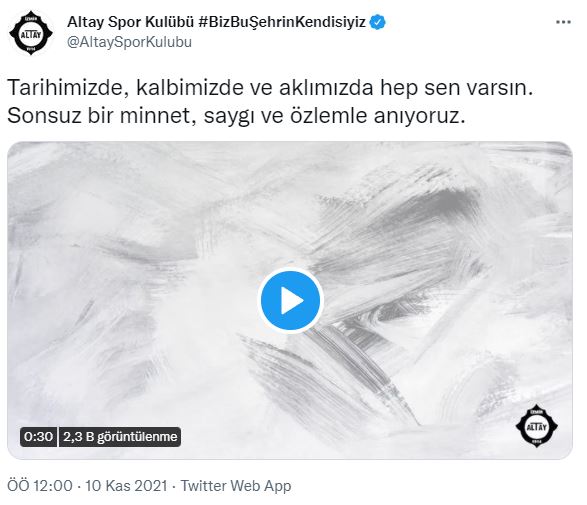Click the 0:30 video duration badge
This screenshot has height=505, width=587.
point(39,436)
